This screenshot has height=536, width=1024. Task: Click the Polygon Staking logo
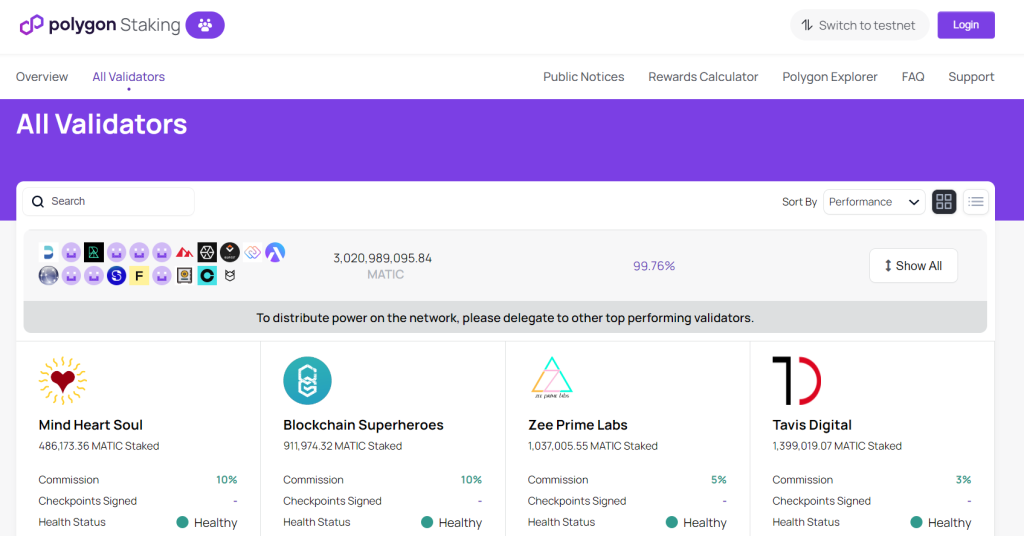(100, 25)
